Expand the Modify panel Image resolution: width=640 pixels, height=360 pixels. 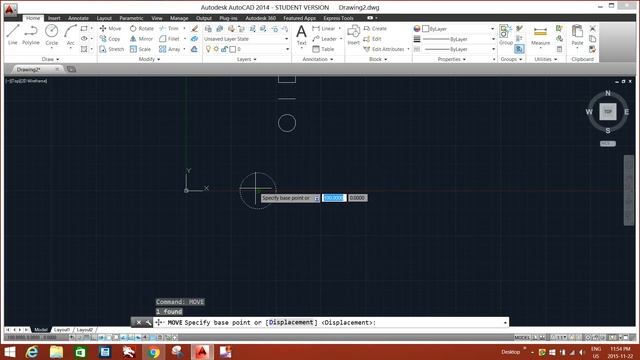149,59
